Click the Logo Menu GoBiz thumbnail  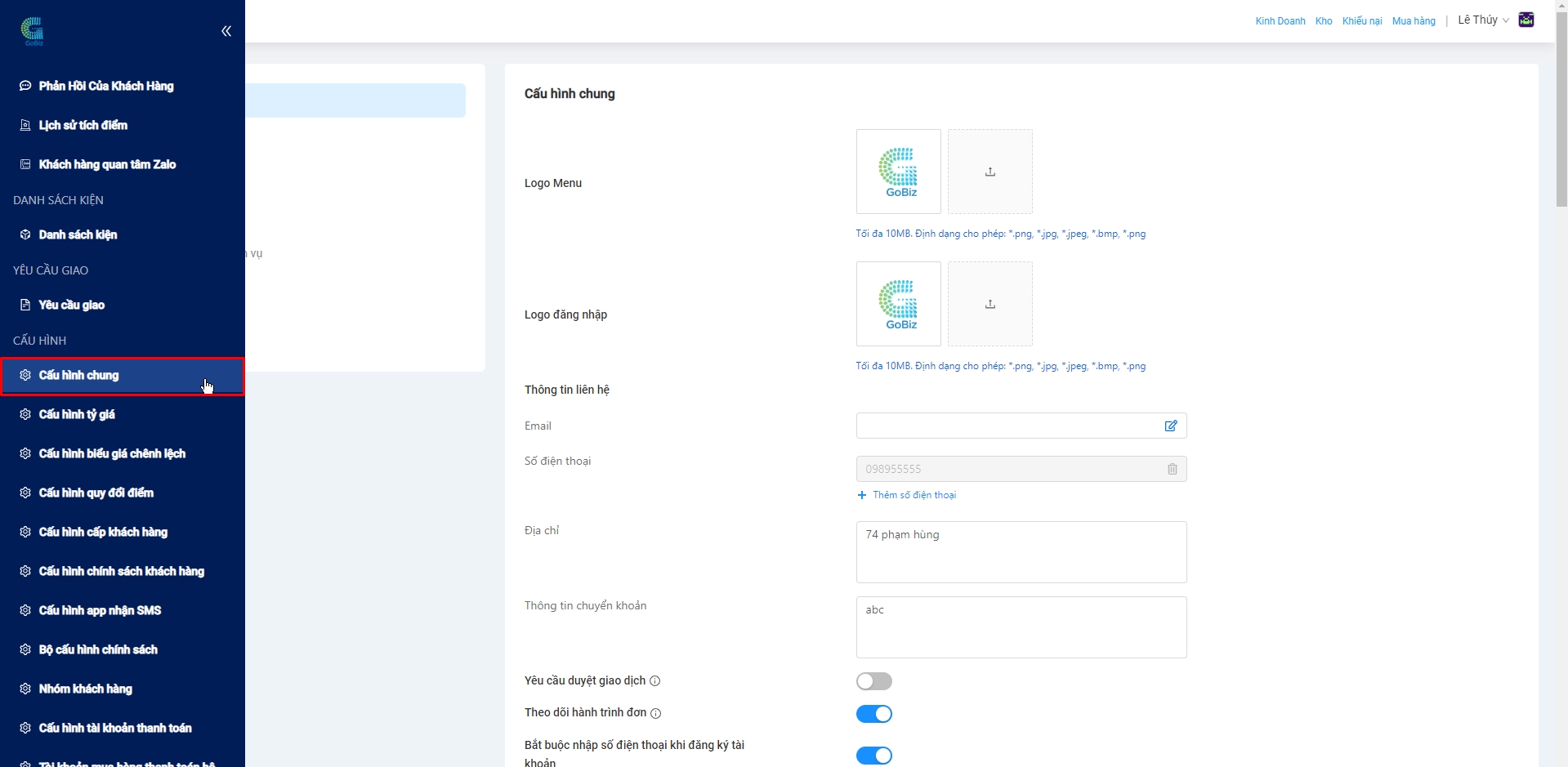[898, 172]
